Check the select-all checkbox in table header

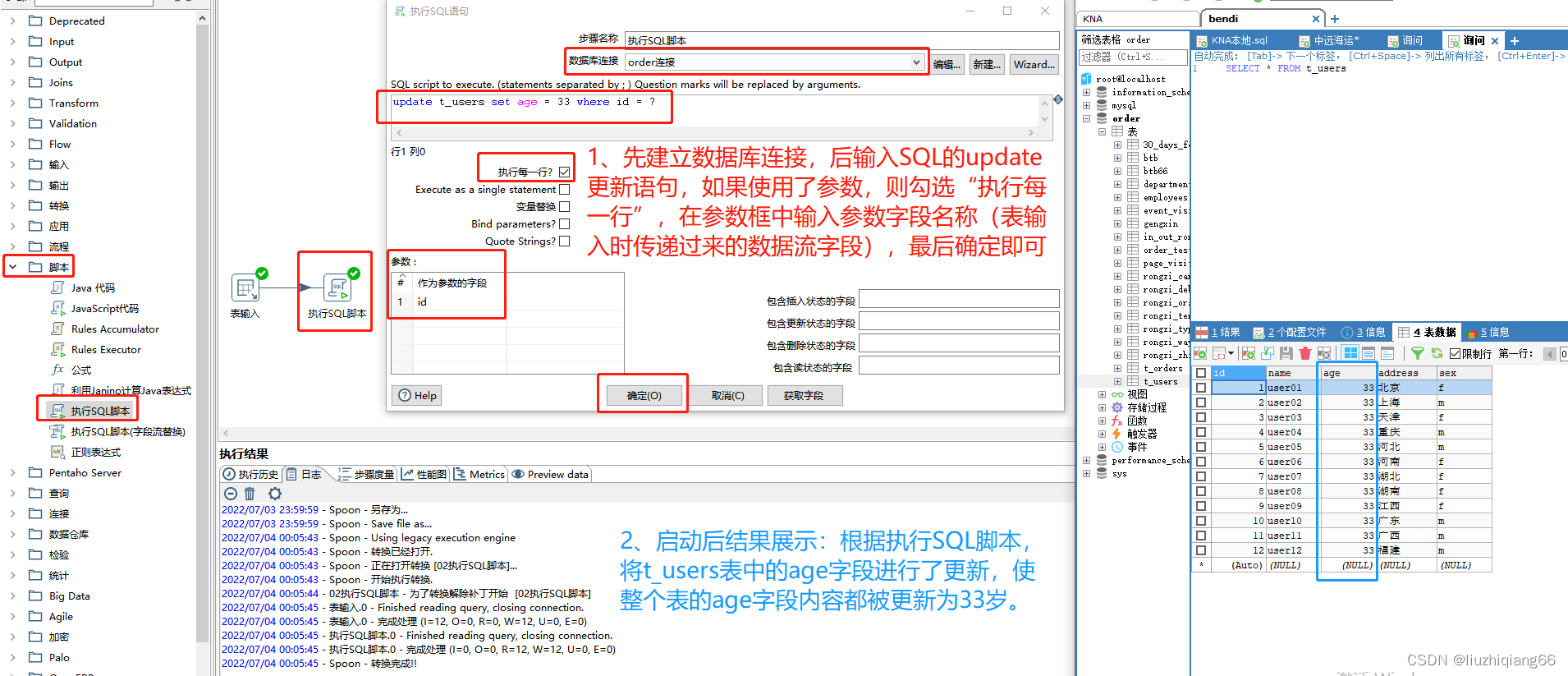1201,373
